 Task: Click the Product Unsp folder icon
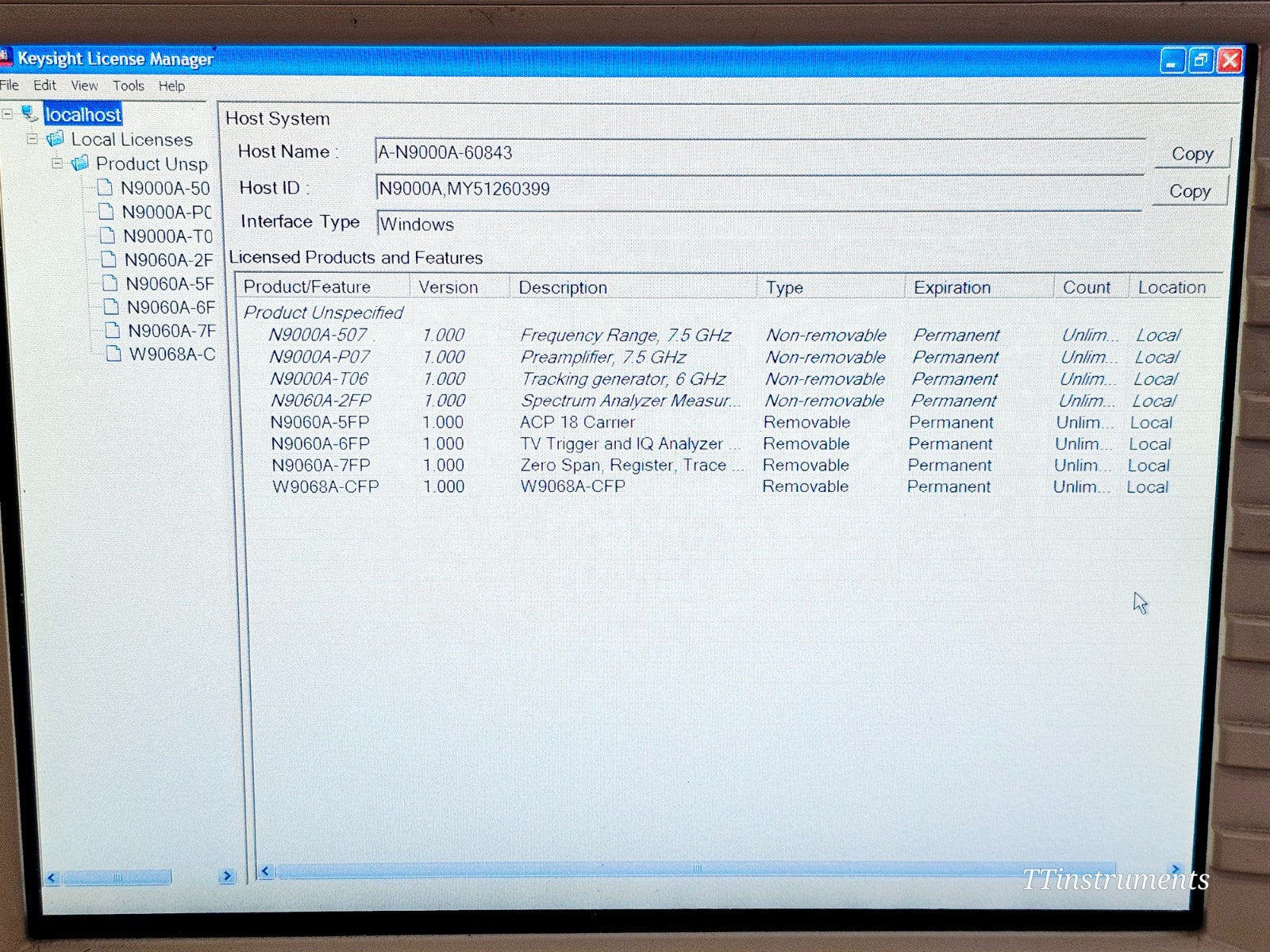80,163
